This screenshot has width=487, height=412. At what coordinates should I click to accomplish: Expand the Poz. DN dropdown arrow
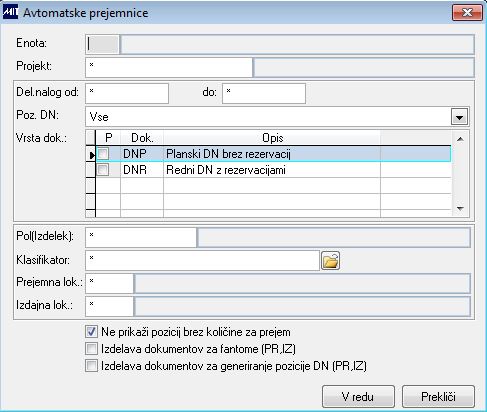(x=459, y=117)
